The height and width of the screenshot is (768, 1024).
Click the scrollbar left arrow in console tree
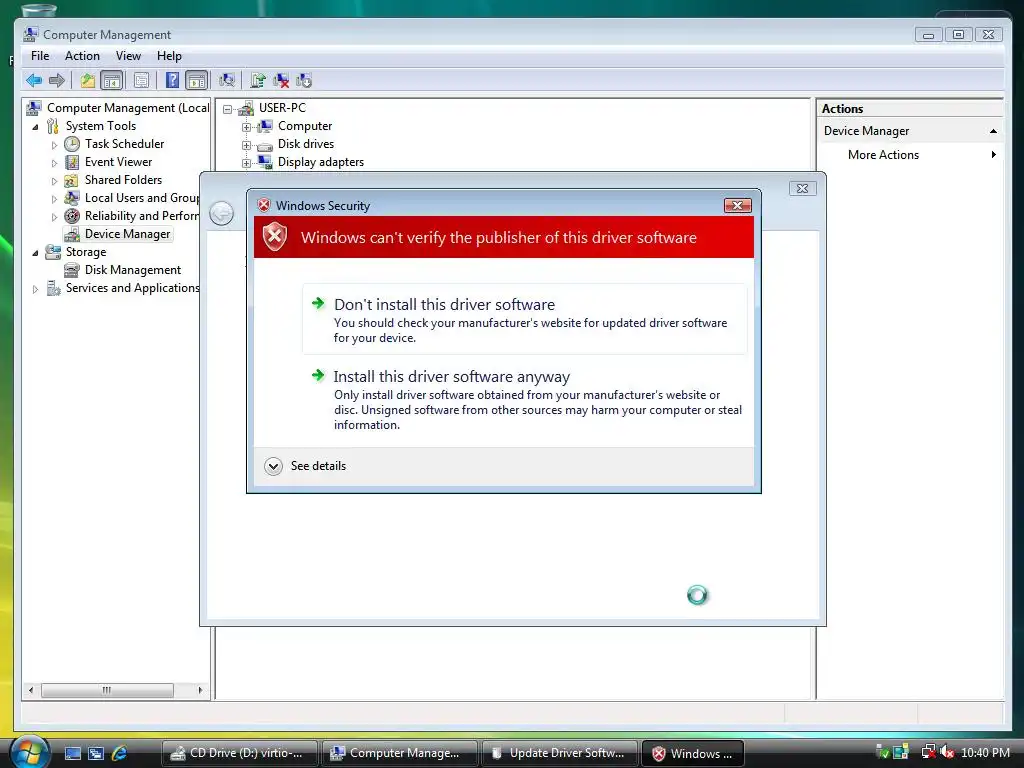31,690
